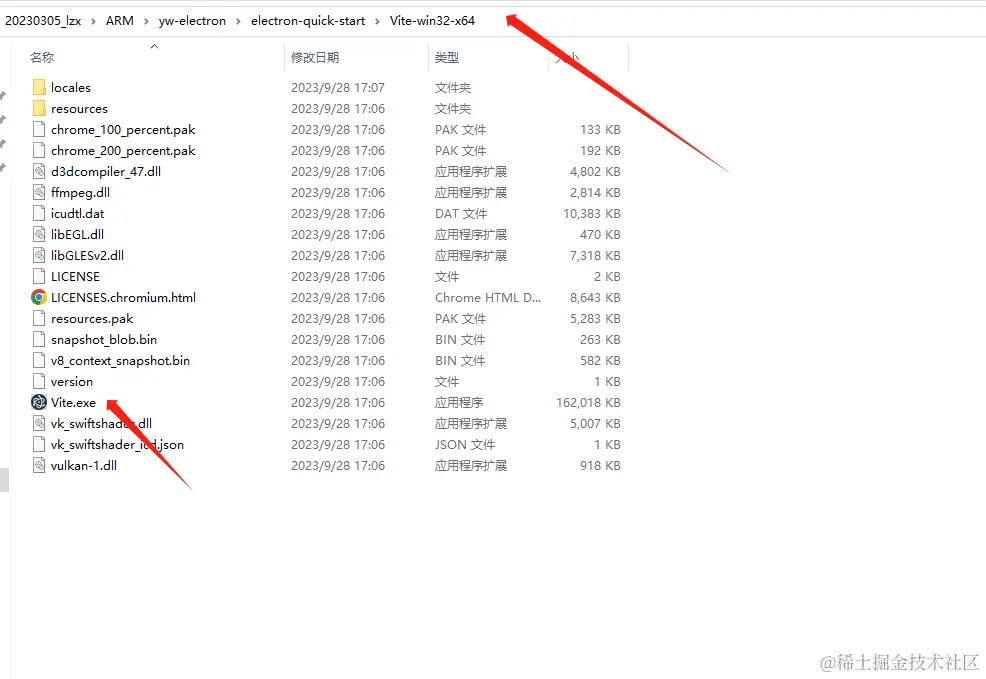
Task: Click the 2023/9/28 17:07 date of locales
Action: click(x=338, y=87)
